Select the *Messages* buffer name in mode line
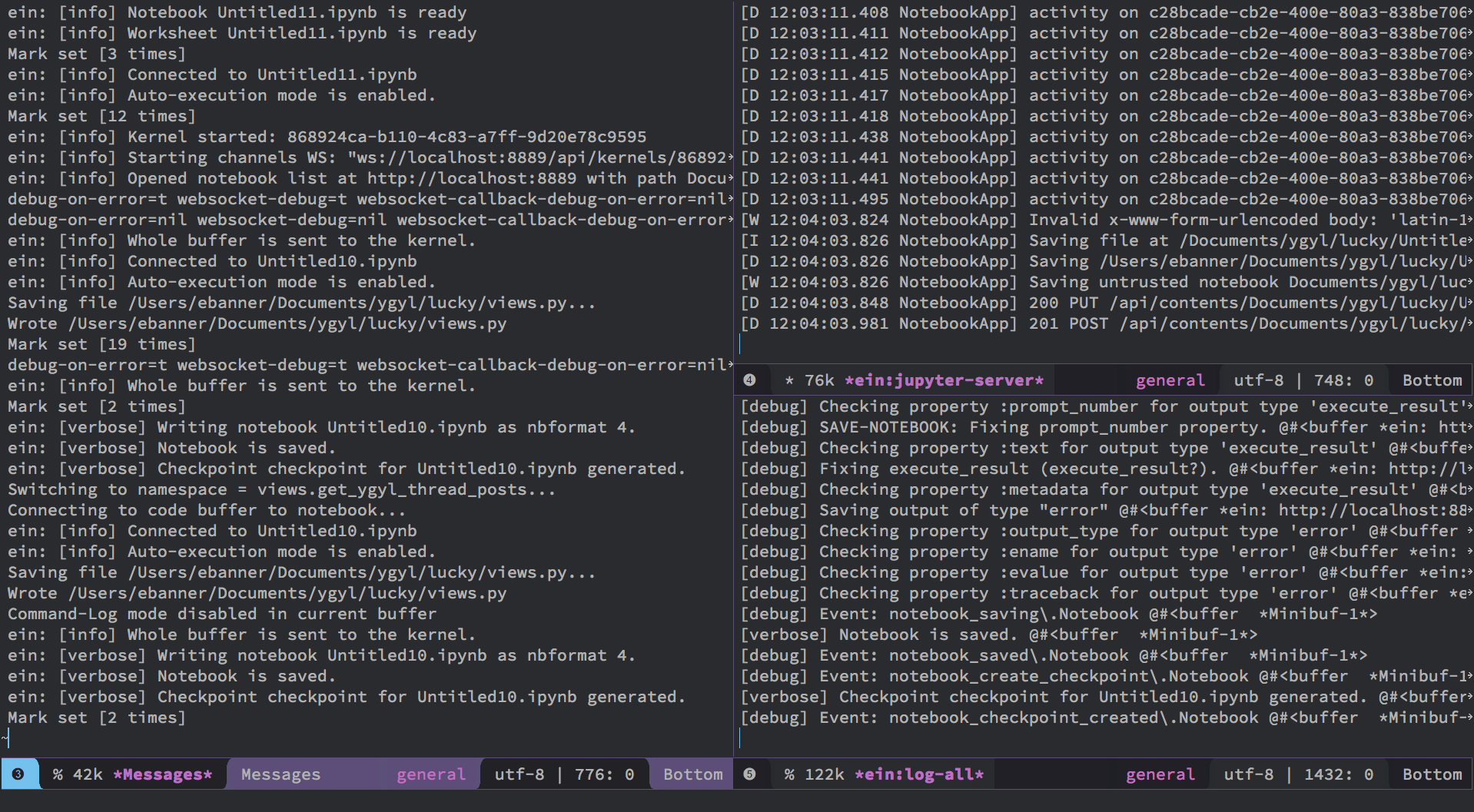Viewport: 1474px width, 812px height. [x=163, y=774]
